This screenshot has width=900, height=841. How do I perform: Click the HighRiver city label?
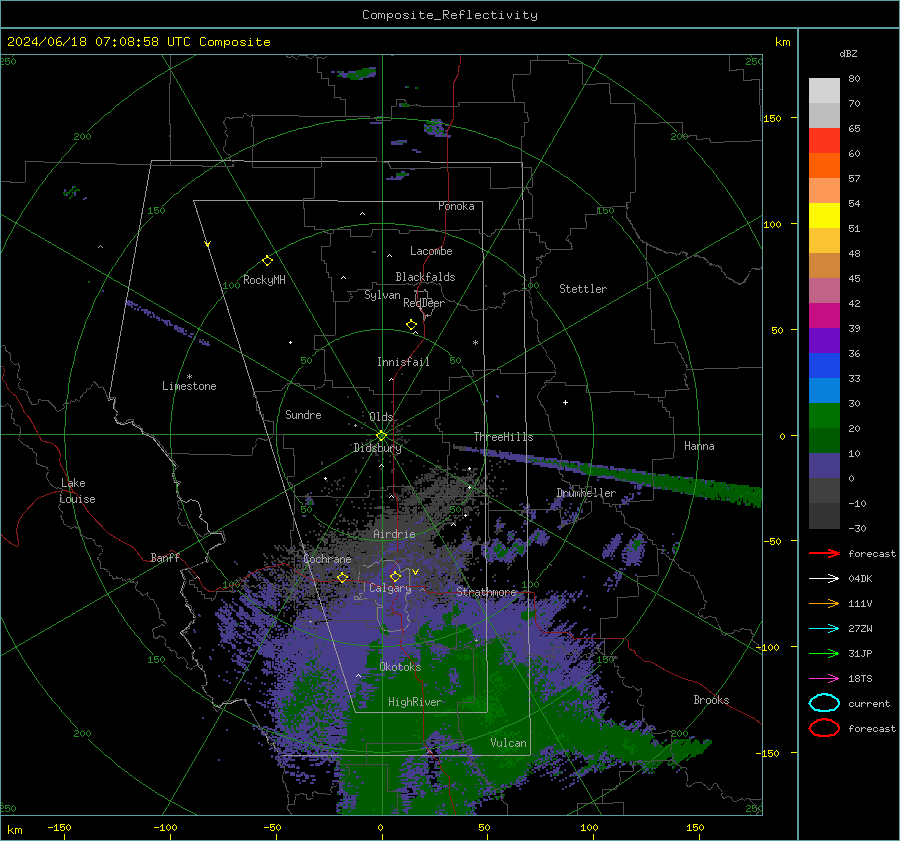tap(415, 702)
